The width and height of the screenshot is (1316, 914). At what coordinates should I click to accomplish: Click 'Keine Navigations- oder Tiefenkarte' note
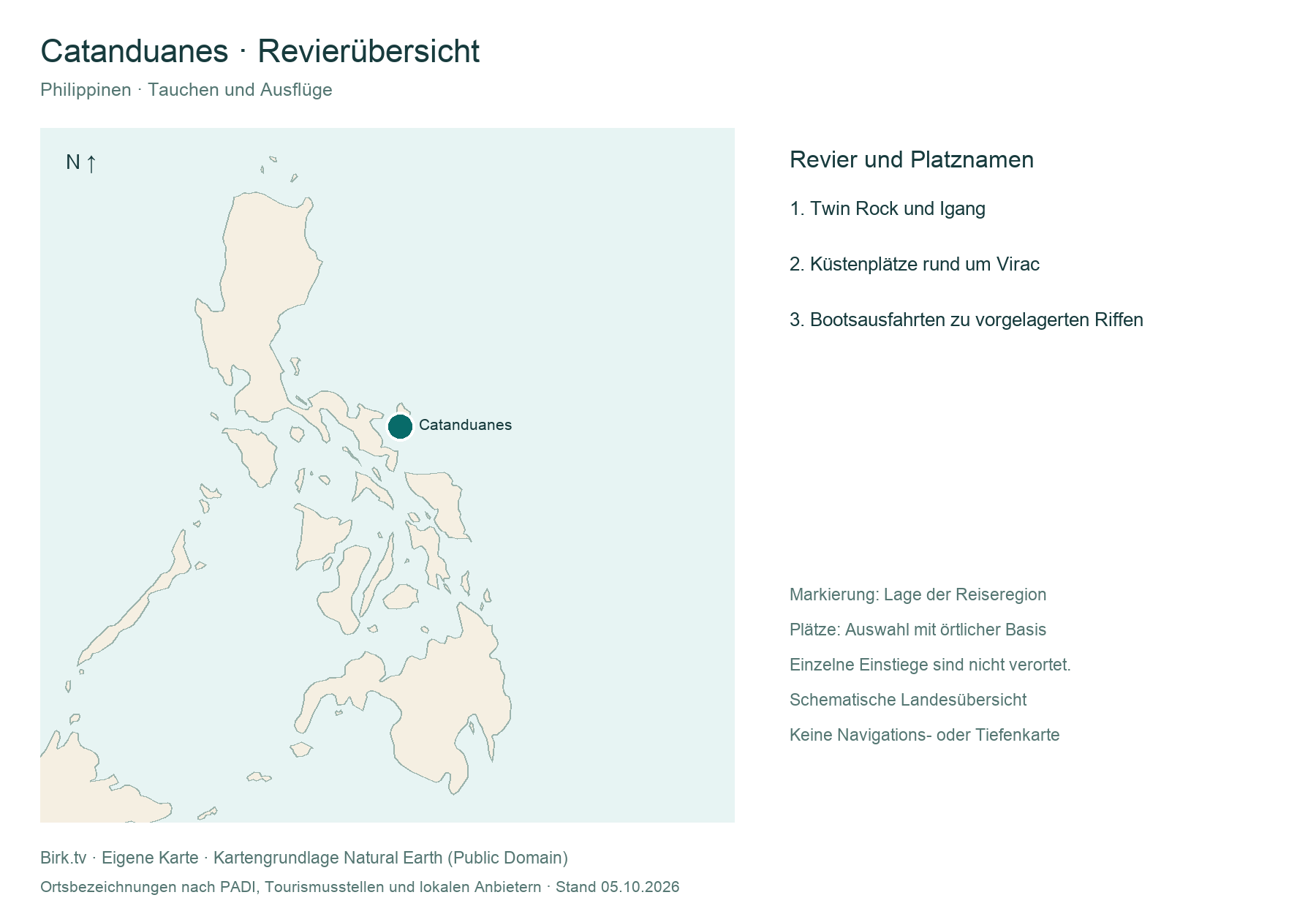click(x=925, y=735)
